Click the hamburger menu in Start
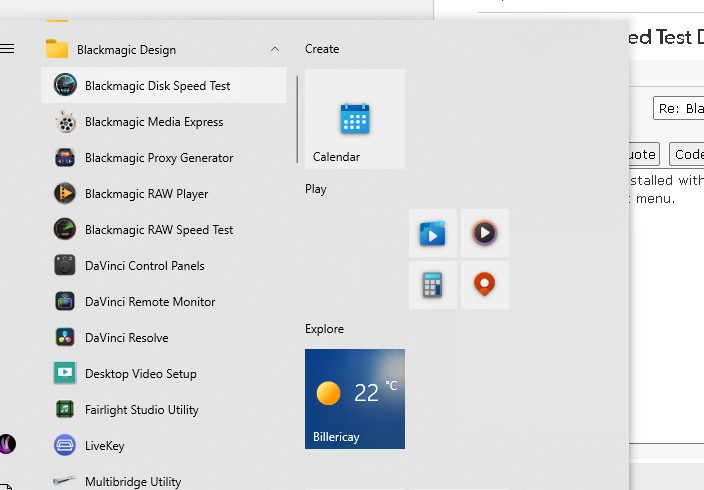704x490 pixels. [7, 49]
